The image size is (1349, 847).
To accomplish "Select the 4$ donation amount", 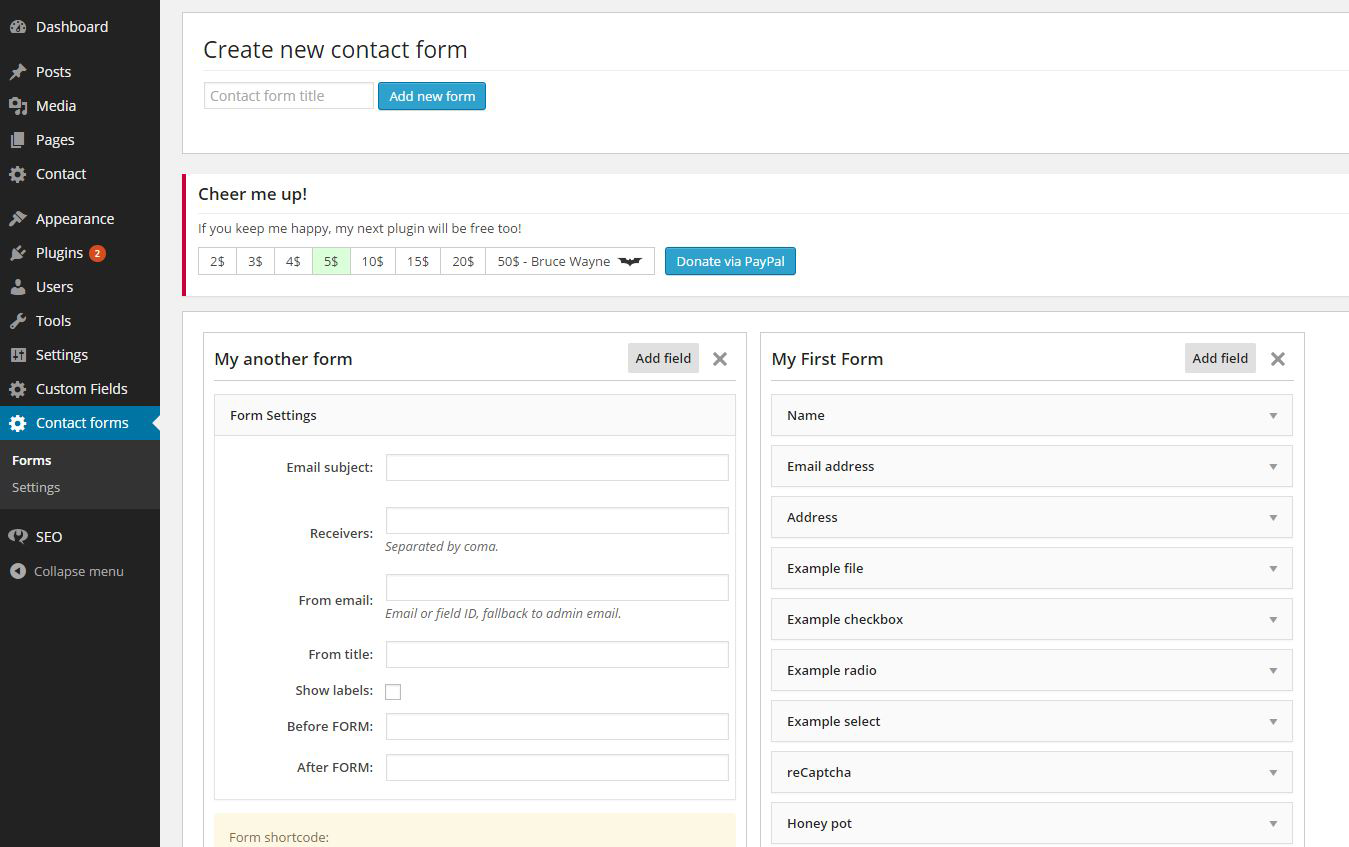I will click(293, 261).
